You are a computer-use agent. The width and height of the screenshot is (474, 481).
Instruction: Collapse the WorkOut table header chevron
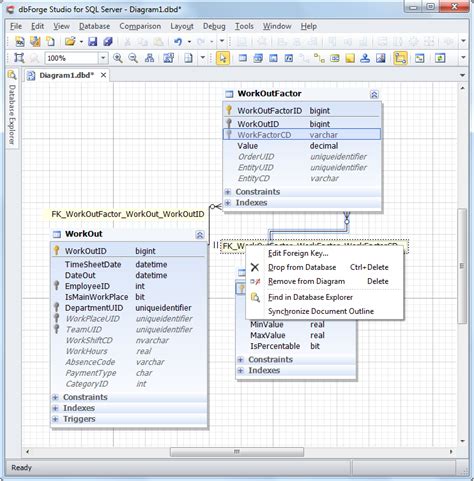pyautogui.click(x=200, y=235)
